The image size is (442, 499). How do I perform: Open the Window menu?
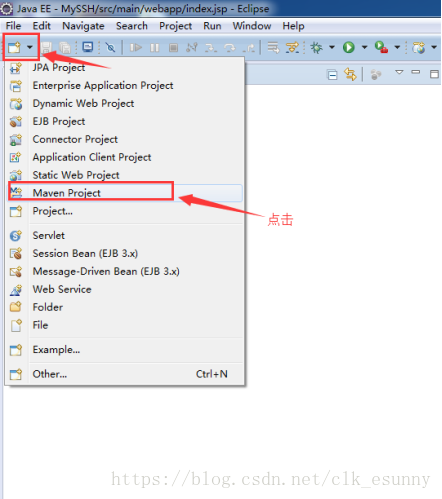[252, 26]
